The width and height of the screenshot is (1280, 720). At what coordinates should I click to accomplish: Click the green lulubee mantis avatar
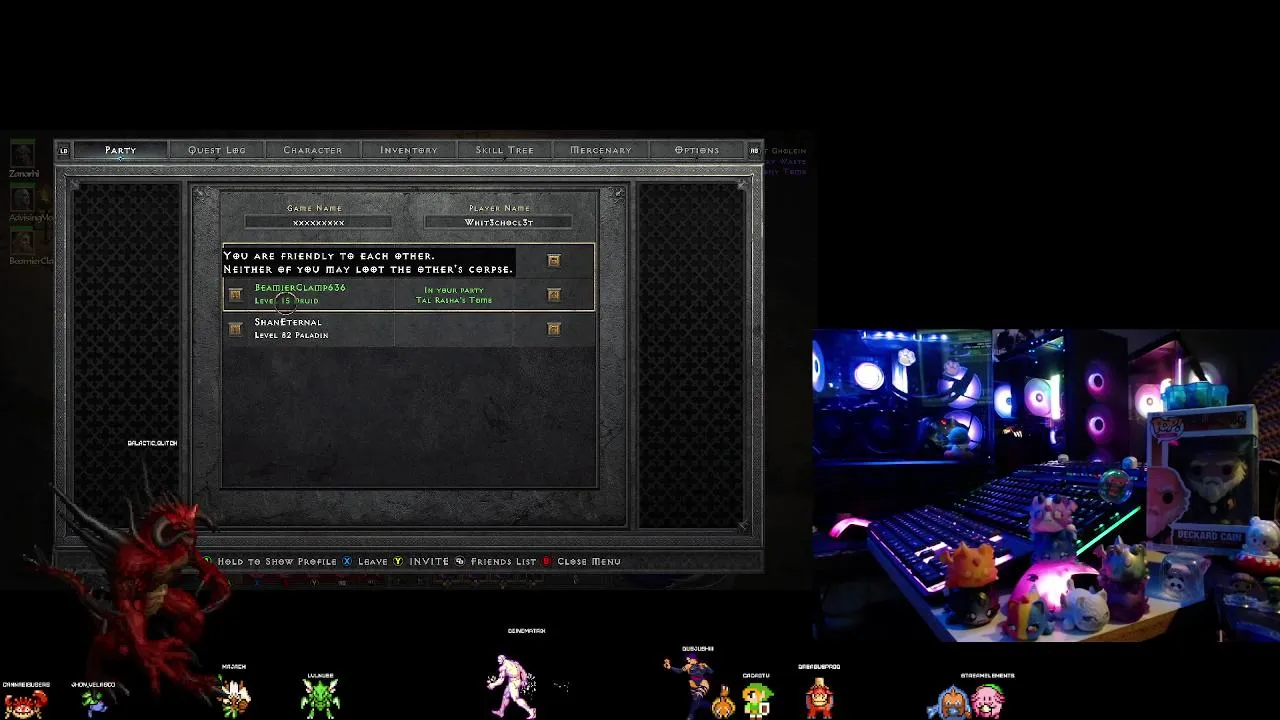coord(320,697)
